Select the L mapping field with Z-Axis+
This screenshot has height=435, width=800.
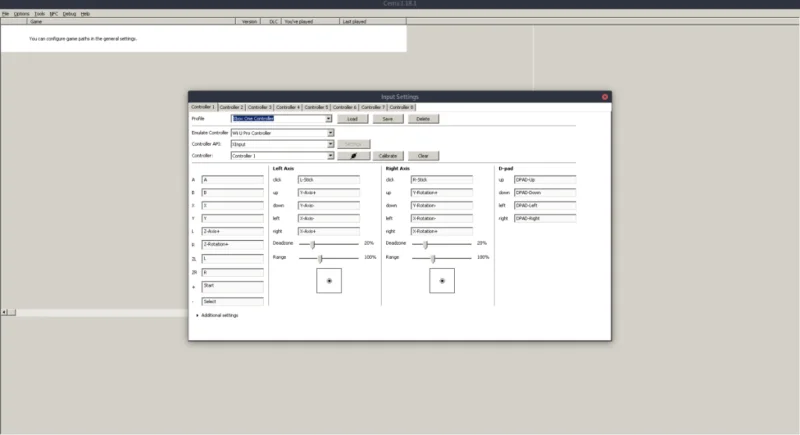coord(233,231)
